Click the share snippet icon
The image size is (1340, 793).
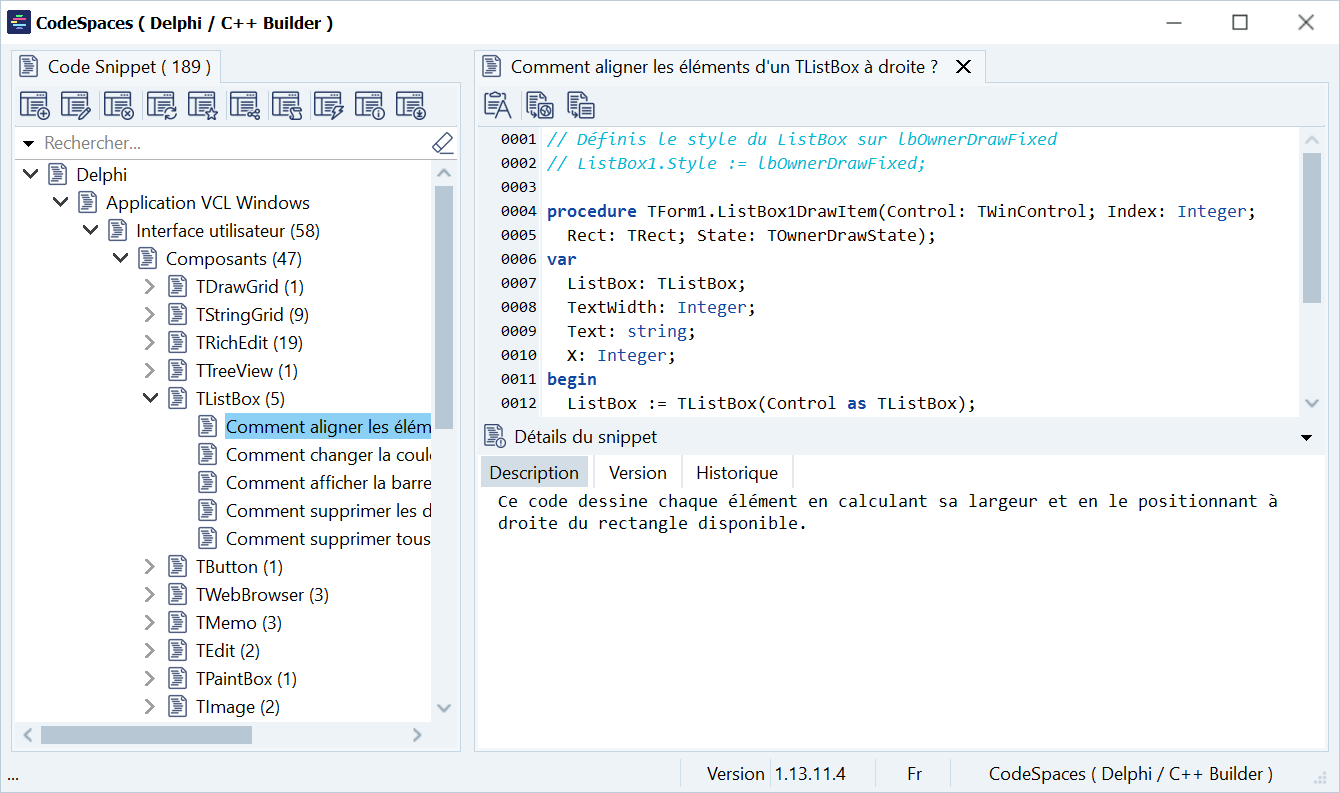tap(244, 105)
